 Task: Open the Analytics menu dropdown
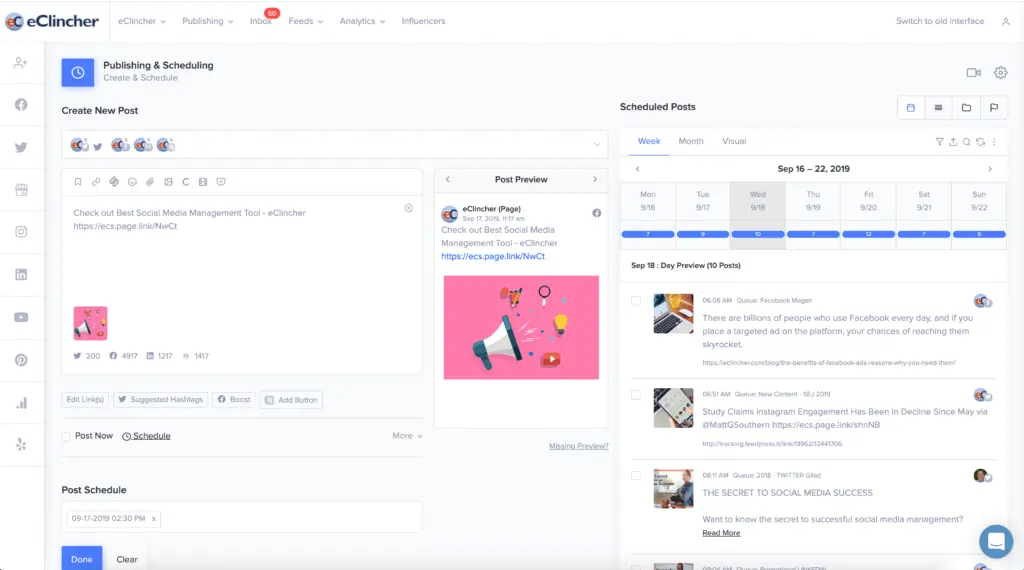[362, 21]
